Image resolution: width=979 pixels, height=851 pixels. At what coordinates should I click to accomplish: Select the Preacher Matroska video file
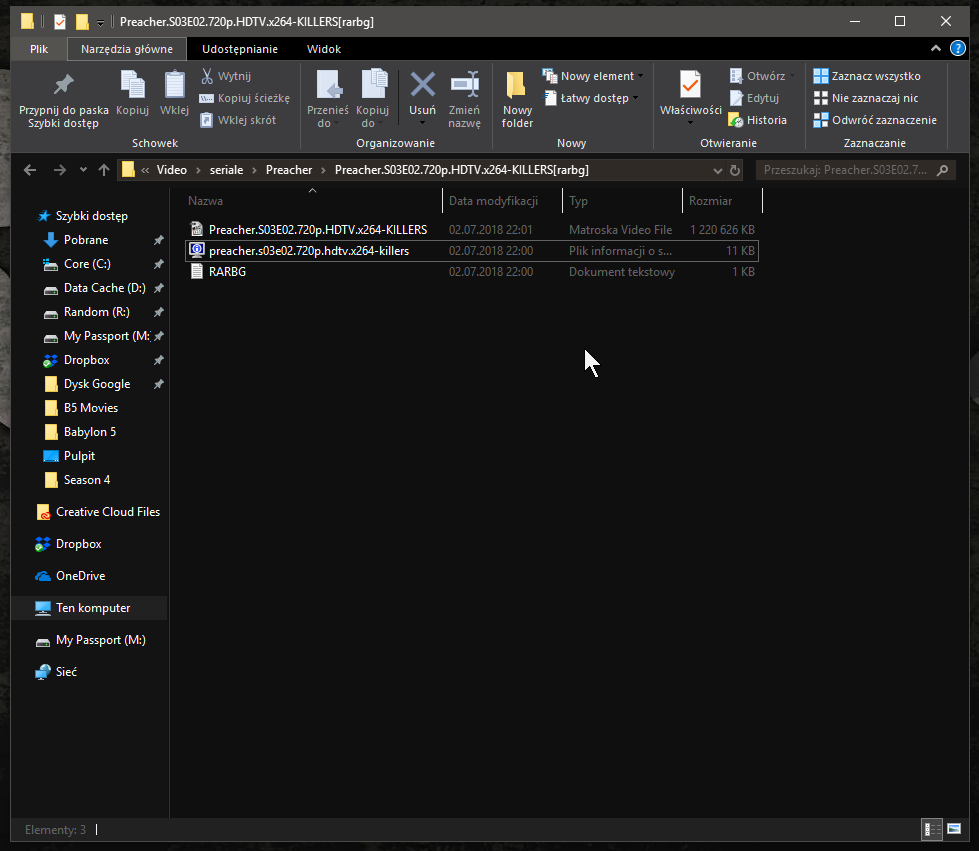317,230
